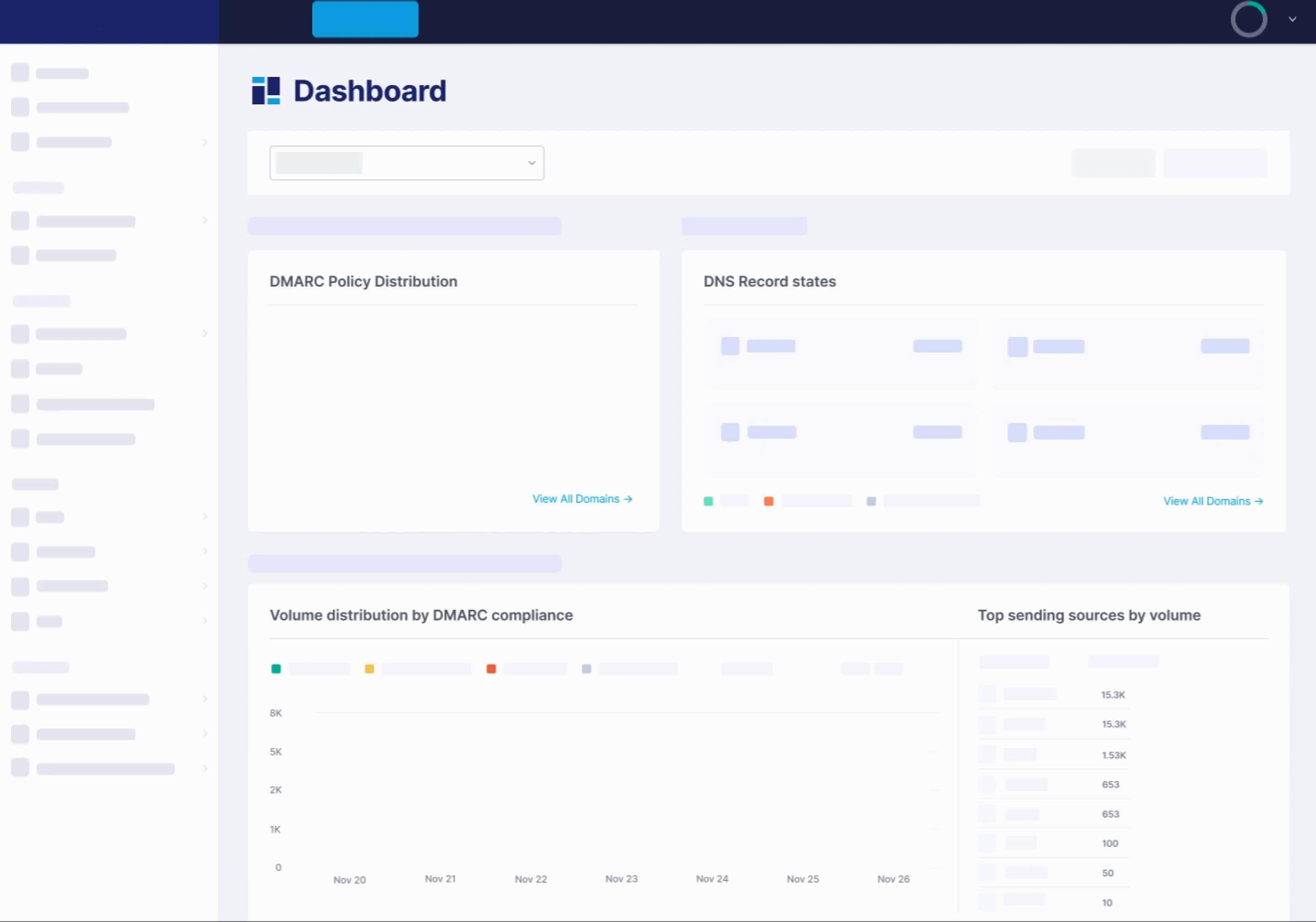Toggle gray legend marker in DNS Record states
The image size is (1316, 922).
(871, 501)
